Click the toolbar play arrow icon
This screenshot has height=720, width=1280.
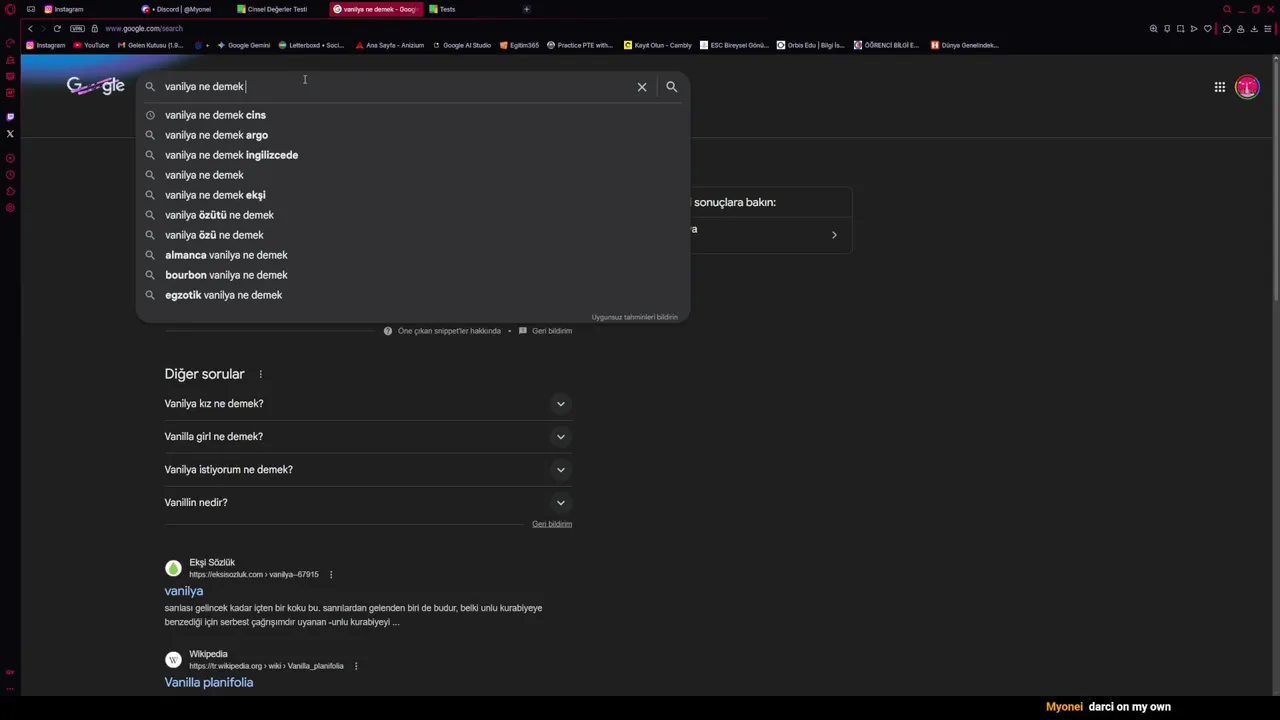click(x=1194, y=28)
